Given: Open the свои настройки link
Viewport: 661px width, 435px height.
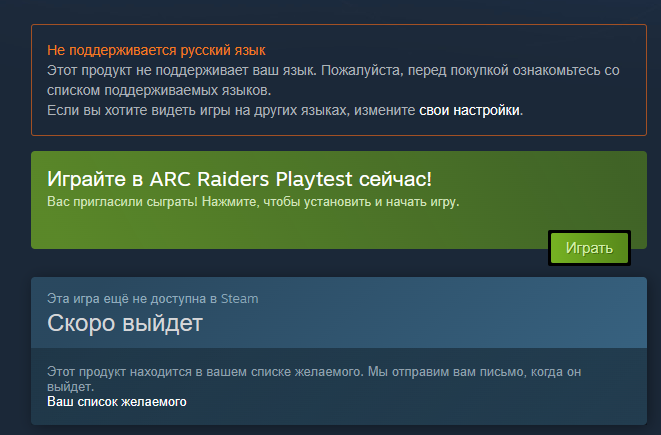Looking at the screenshot, I should 469,110.
